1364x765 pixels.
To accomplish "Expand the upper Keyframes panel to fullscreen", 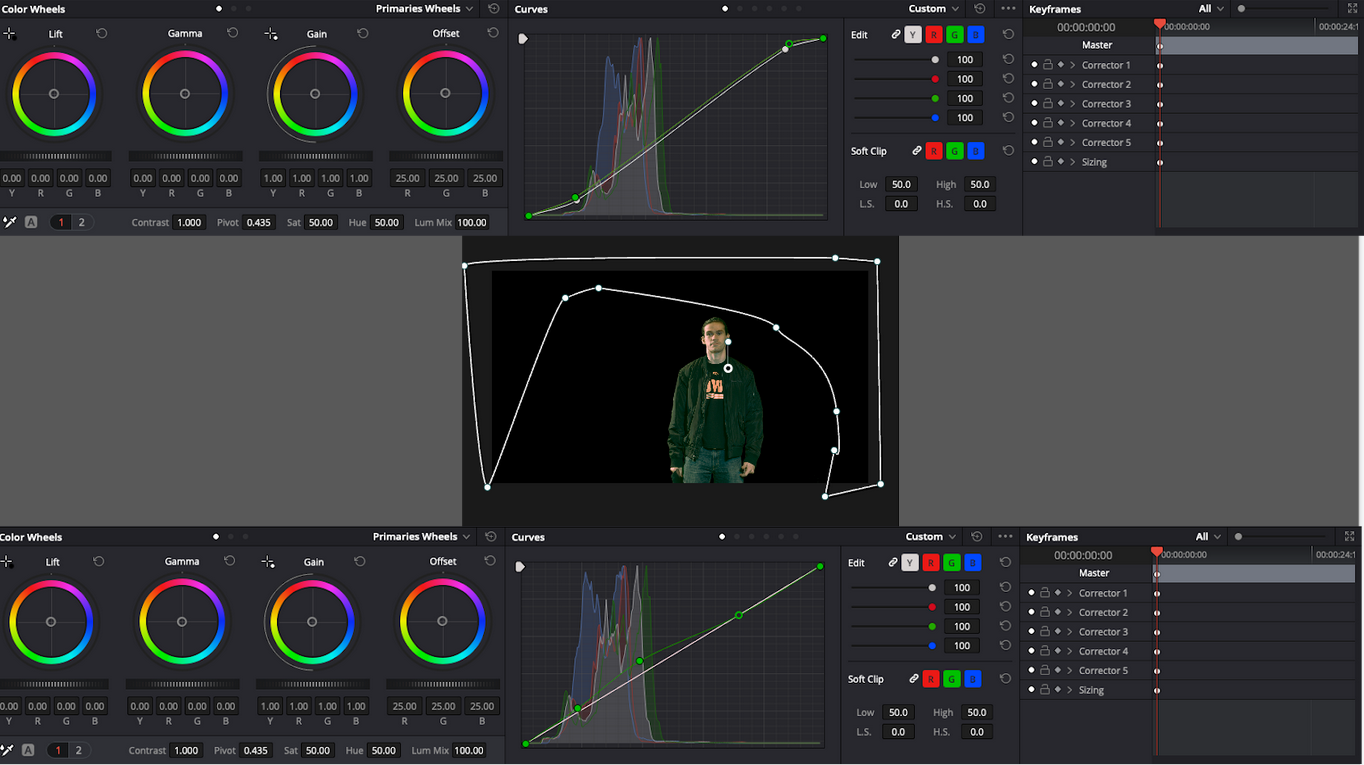I will (x=1353, y=8).
